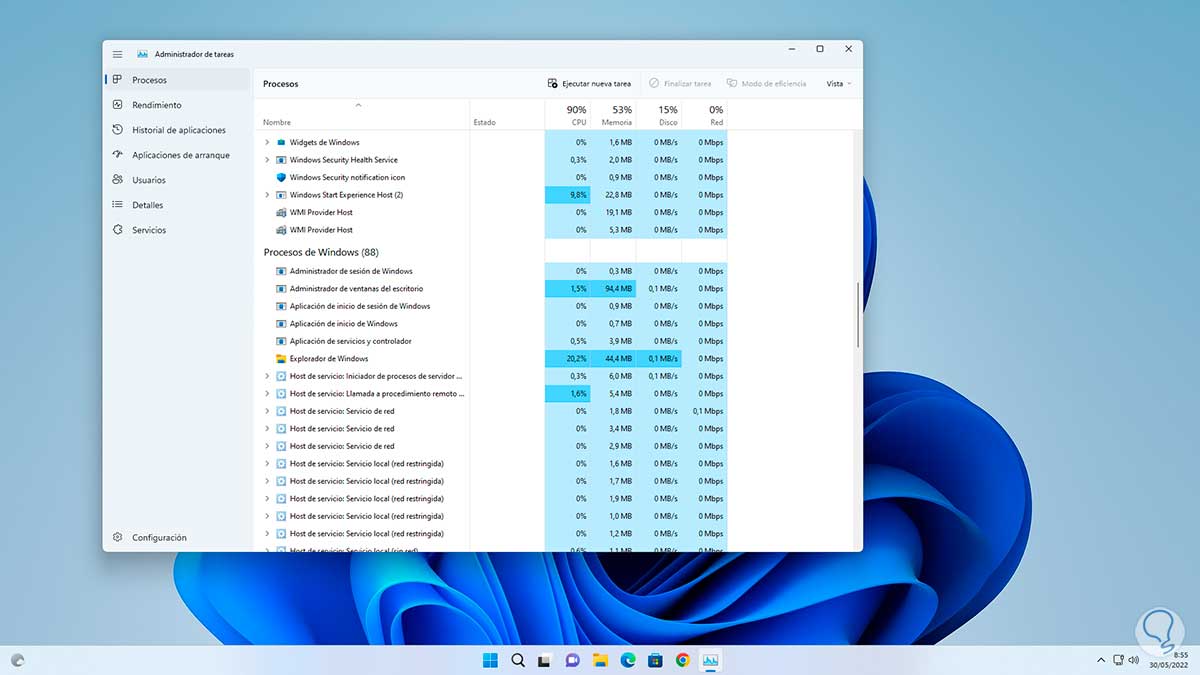The image size is (1200, 675).
Task: Open the Windows Start button on taskbar
Action: pos(490,660)
